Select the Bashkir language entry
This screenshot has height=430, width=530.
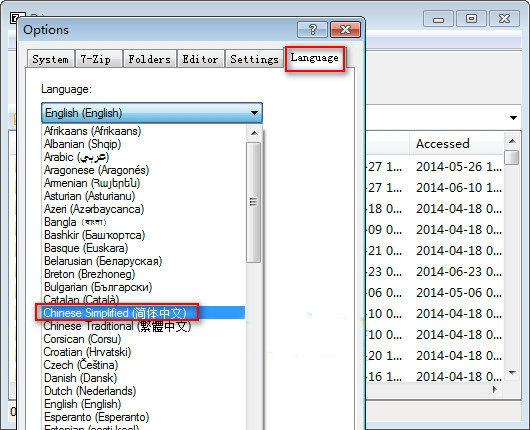point(144,235)
